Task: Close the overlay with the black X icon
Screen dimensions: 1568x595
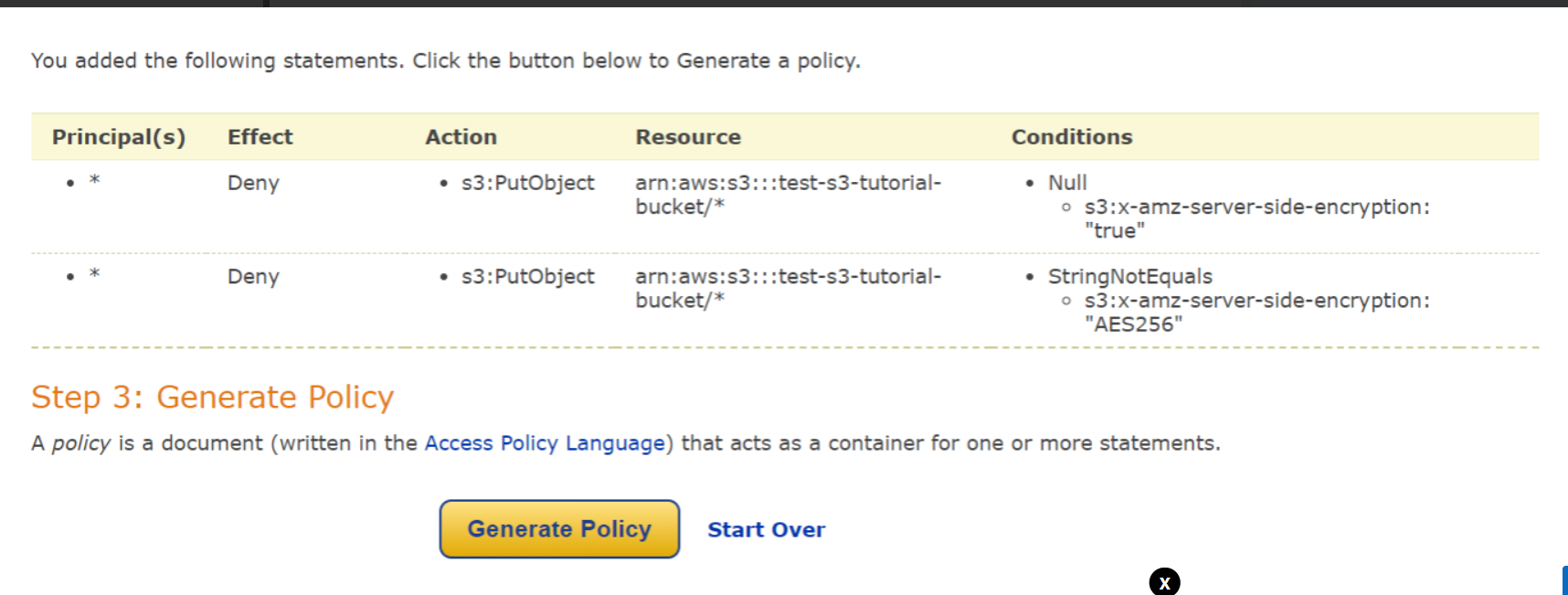Action: tap(1164, 582)
